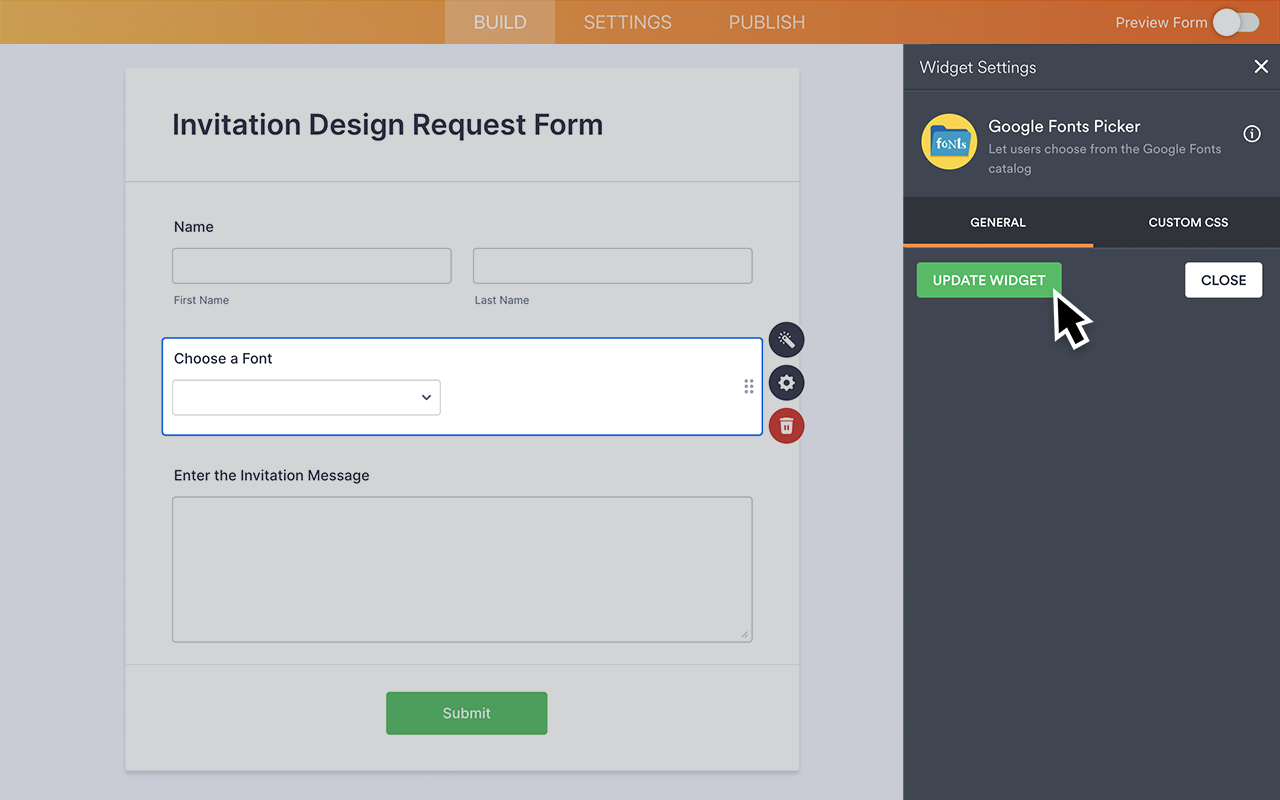Toggle the Preview Form switch
This screenshot has height=800, width=1280.
(1236, 22)
